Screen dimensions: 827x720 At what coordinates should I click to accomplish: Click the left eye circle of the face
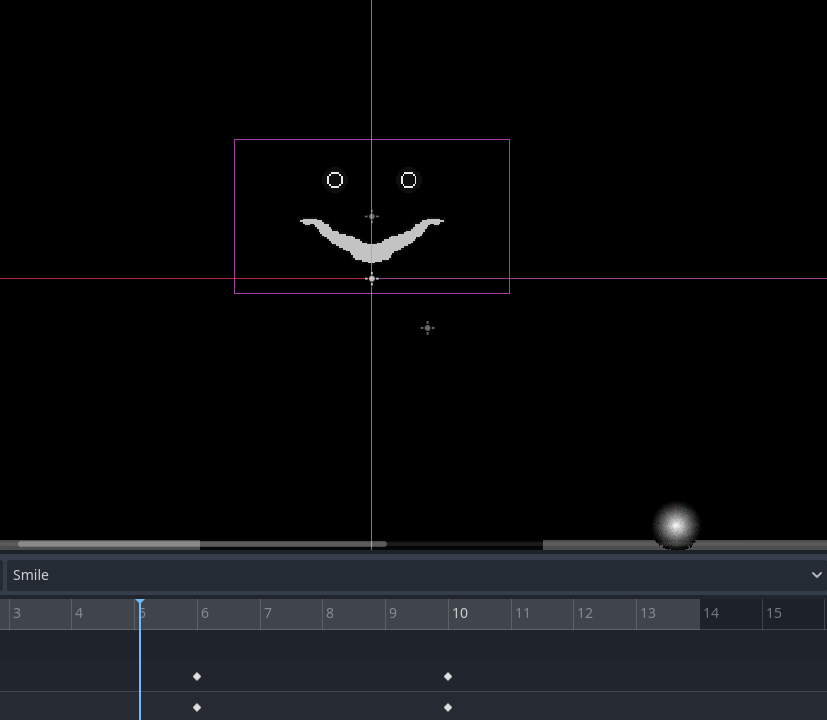pos(335,180)
